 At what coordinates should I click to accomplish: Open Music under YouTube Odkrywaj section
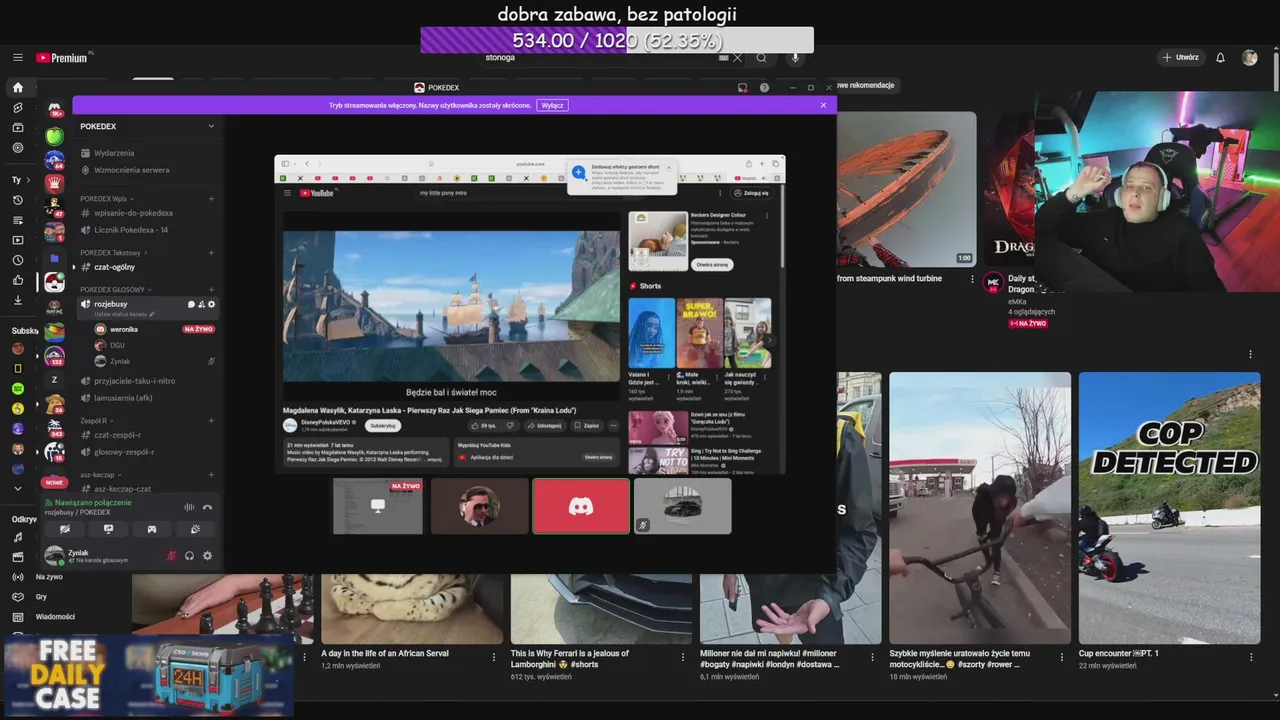click(x=17, y=537)
